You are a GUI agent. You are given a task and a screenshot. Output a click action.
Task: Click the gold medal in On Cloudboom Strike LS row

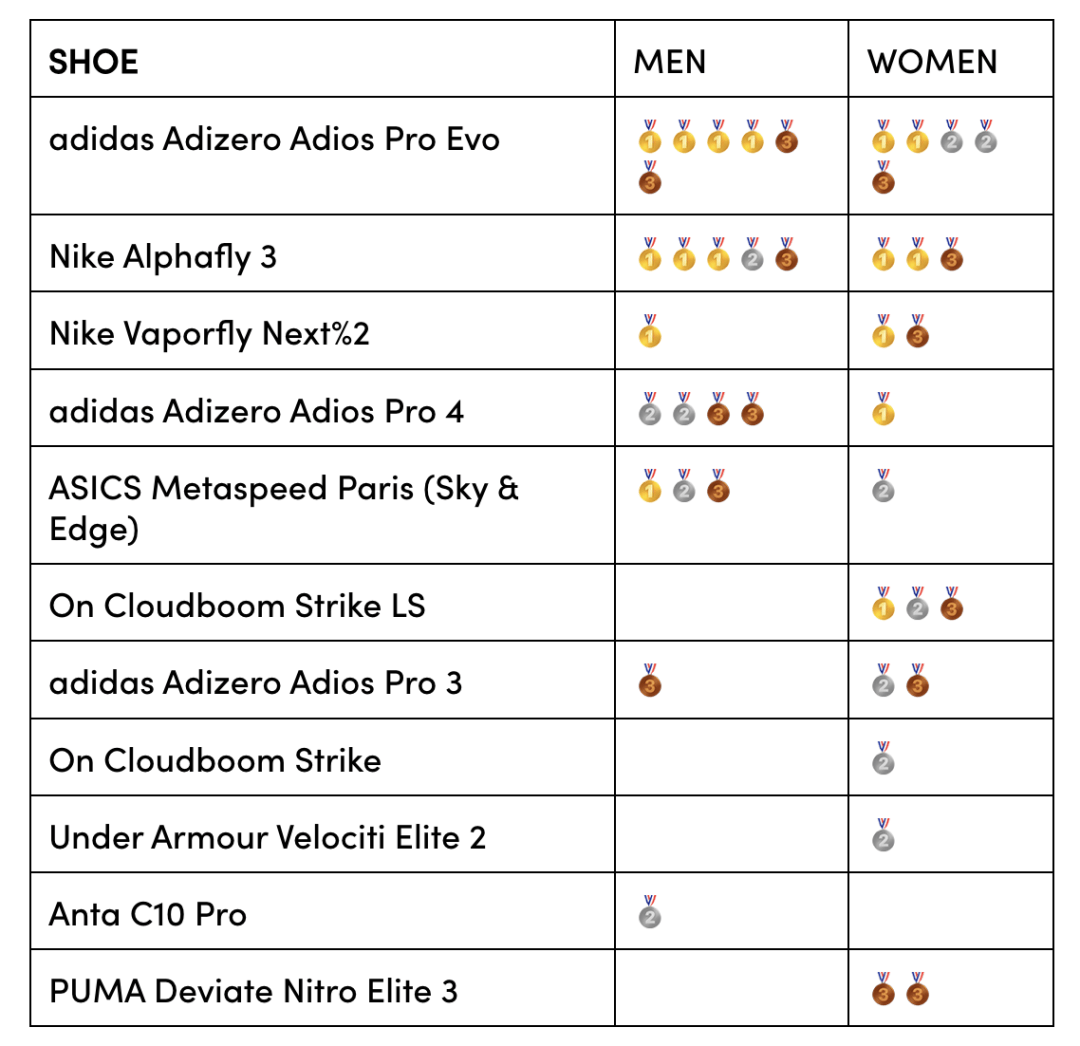click(883, 603)
